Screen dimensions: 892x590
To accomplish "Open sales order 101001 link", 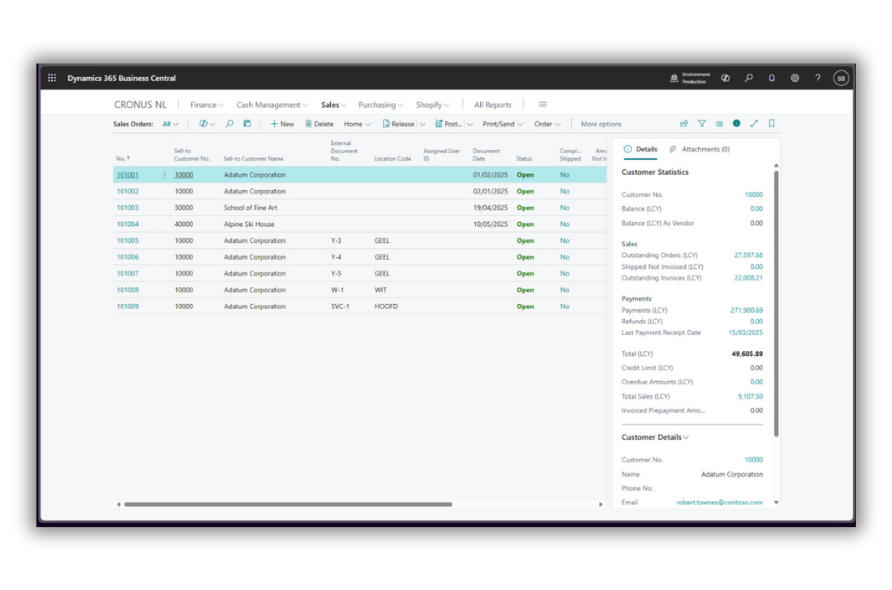I will coord(127,175).
